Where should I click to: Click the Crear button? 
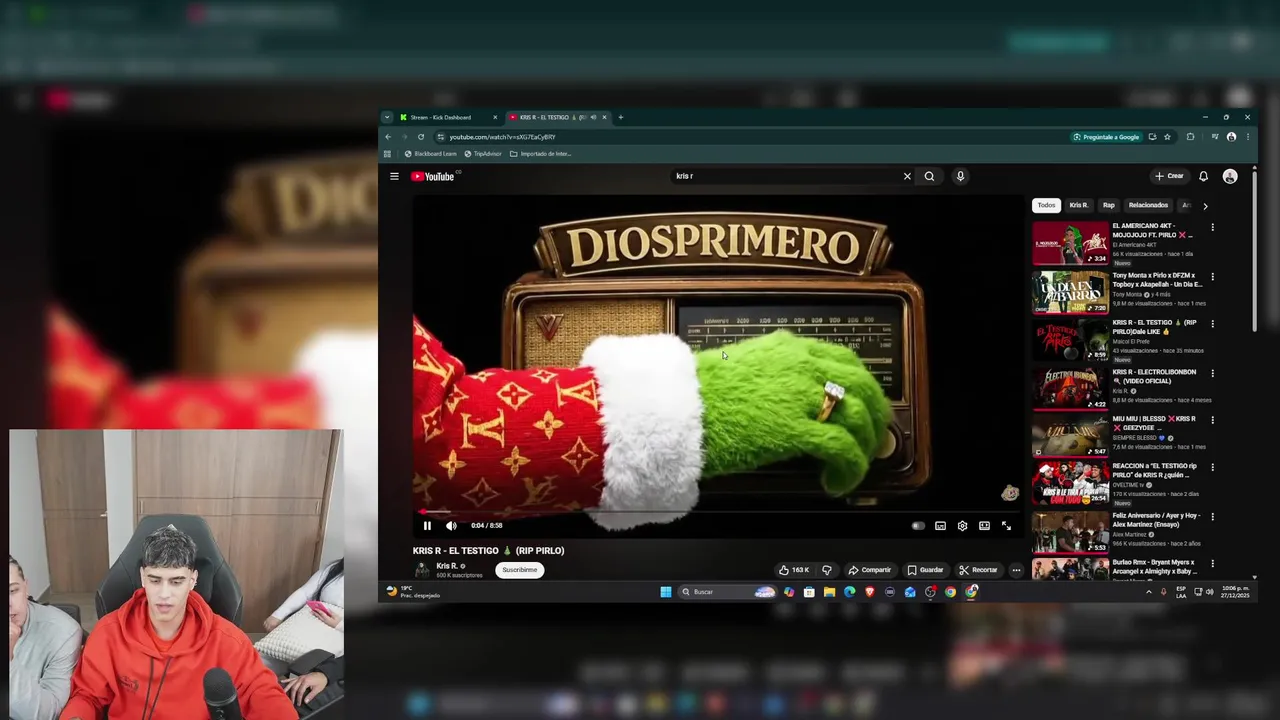(1169, 176)
